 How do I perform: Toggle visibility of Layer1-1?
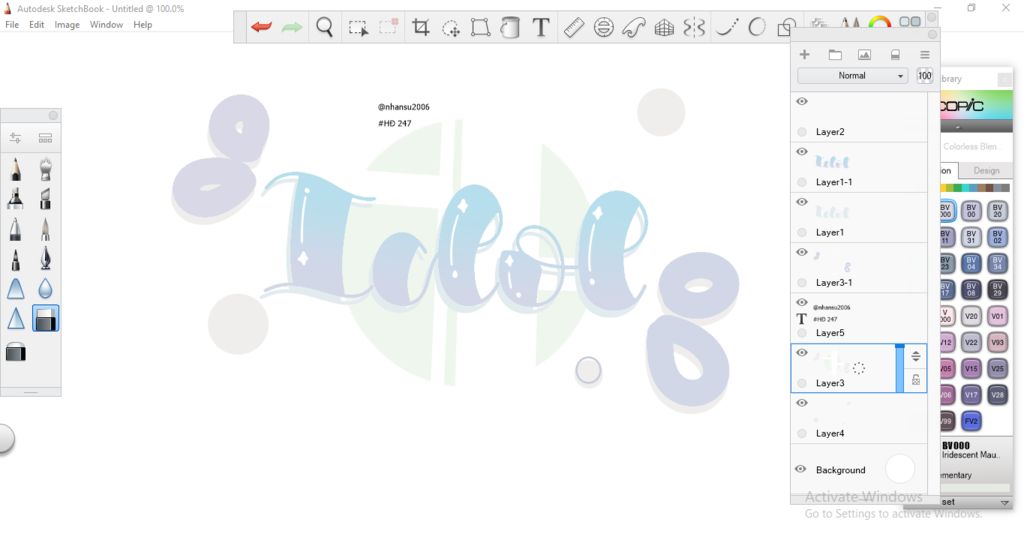coord(802,152)
